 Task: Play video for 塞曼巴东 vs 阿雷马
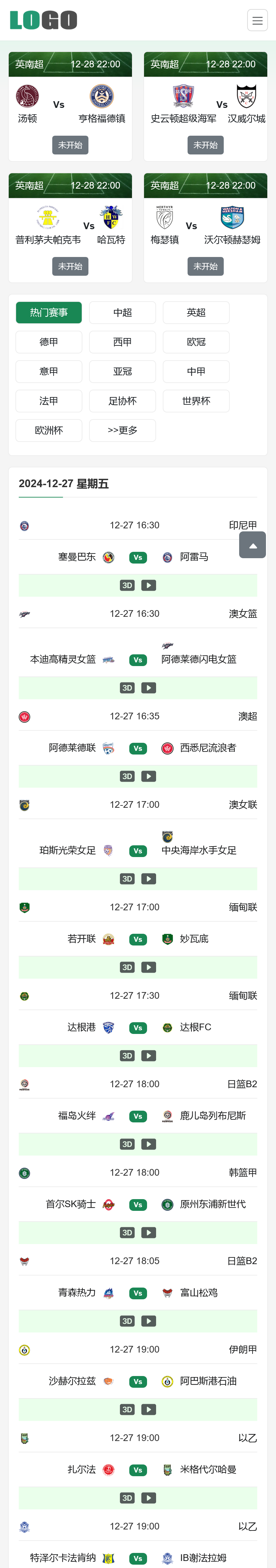[x=149, y=585]
